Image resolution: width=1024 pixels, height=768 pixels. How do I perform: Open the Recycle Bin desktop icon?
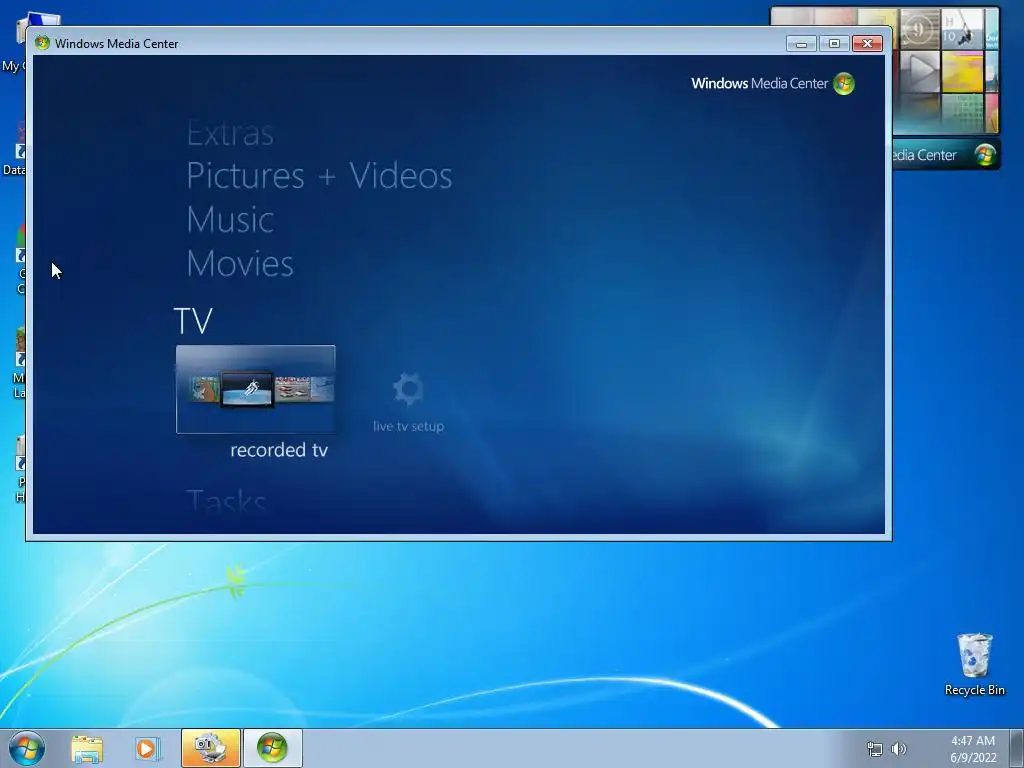pyautogui.click(x=974, y=664)
